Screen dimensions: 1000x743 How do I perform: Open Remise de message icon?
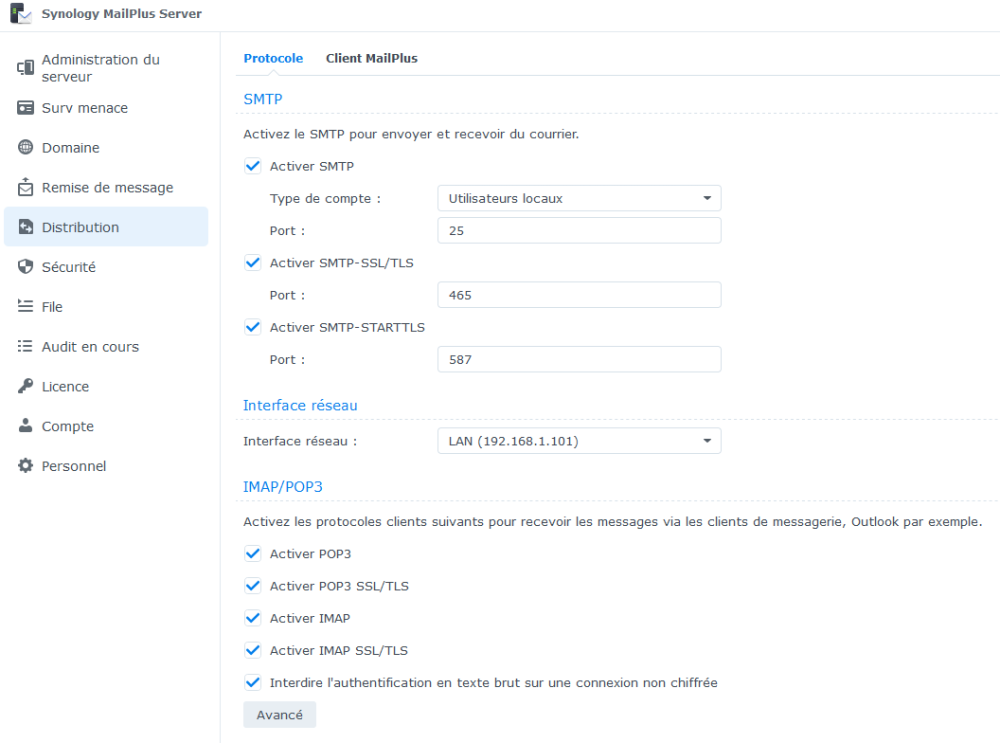click(x=26, y=187)
